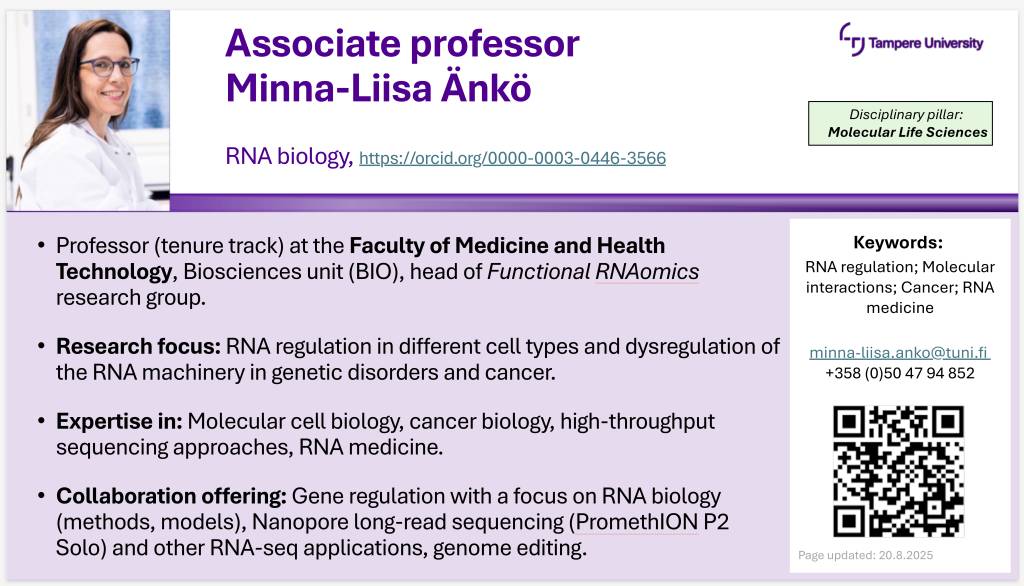Click the purple gradient divider bar

click(x=594, y=203)
